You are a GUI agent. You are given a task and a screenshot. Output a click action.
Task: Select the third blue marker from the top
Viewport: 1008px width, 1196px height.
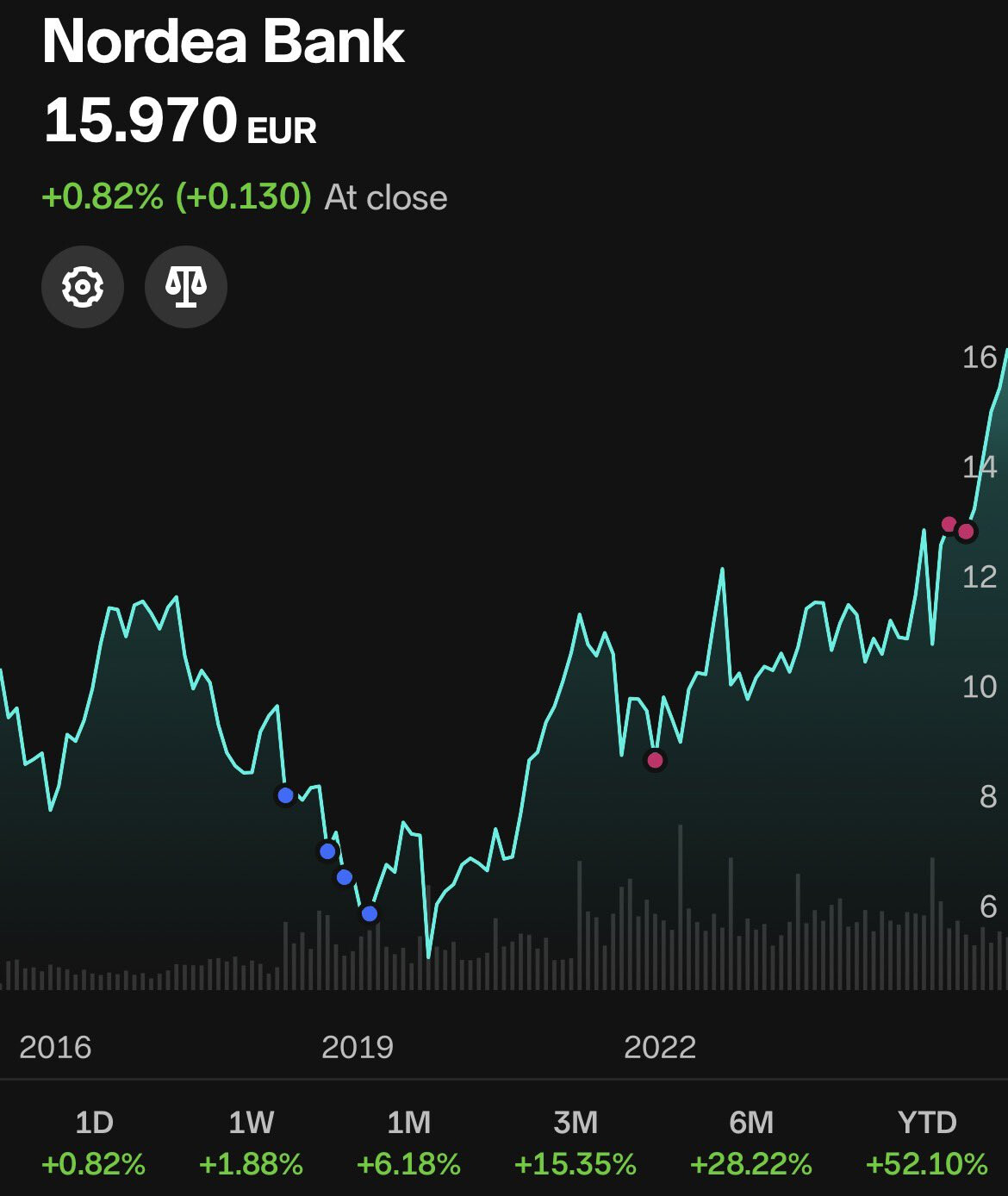pos(345,877)
